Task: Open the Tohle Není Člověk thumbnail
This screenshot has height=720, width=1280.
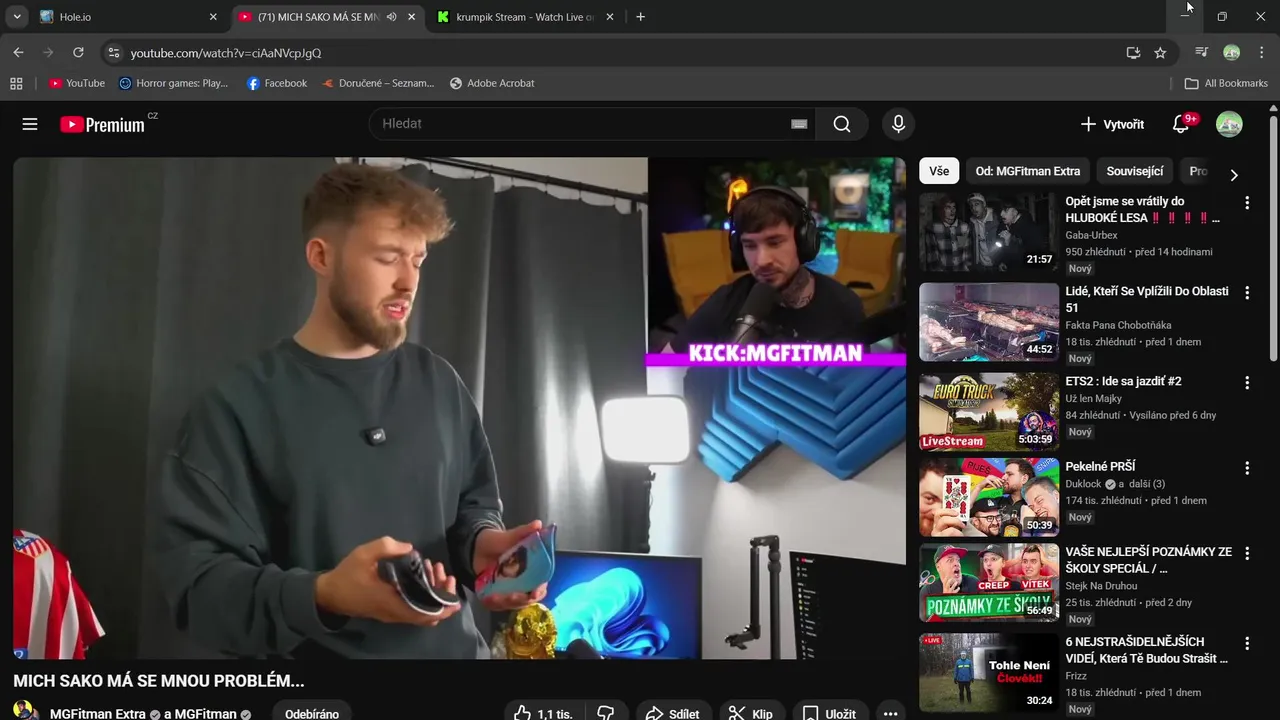Action: pyautogui.click(x=989, y=672)
